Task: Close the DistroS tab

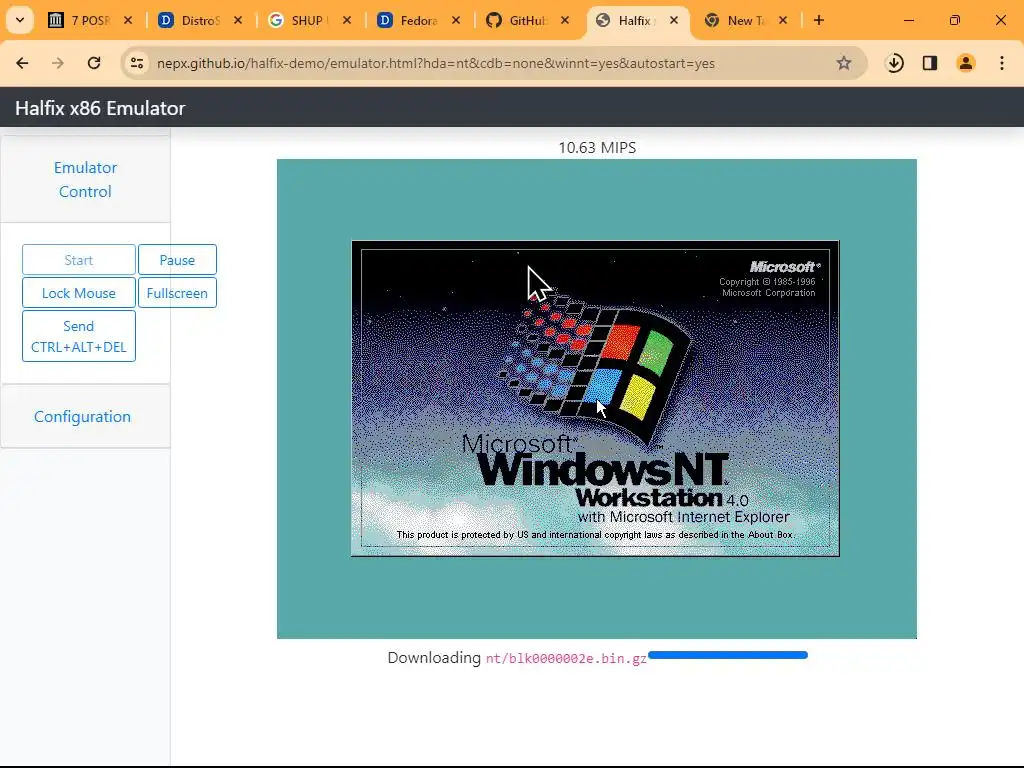Action: [238, 20]
